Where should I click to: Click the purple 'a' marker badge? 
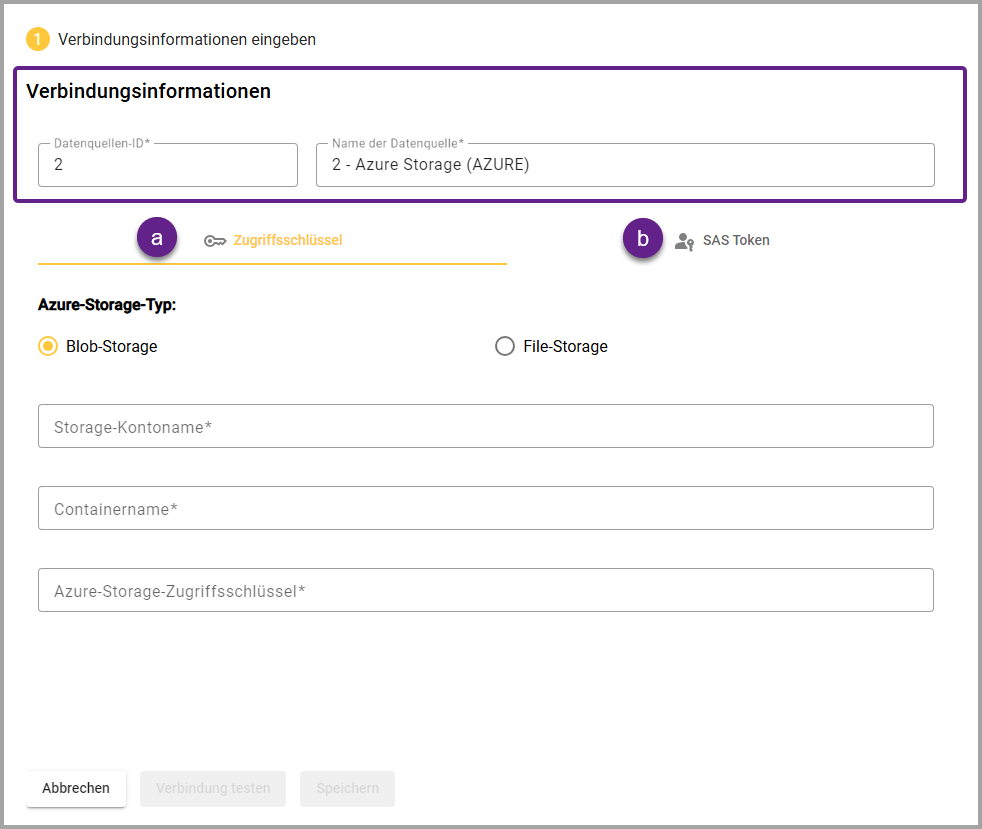[157, 238]
